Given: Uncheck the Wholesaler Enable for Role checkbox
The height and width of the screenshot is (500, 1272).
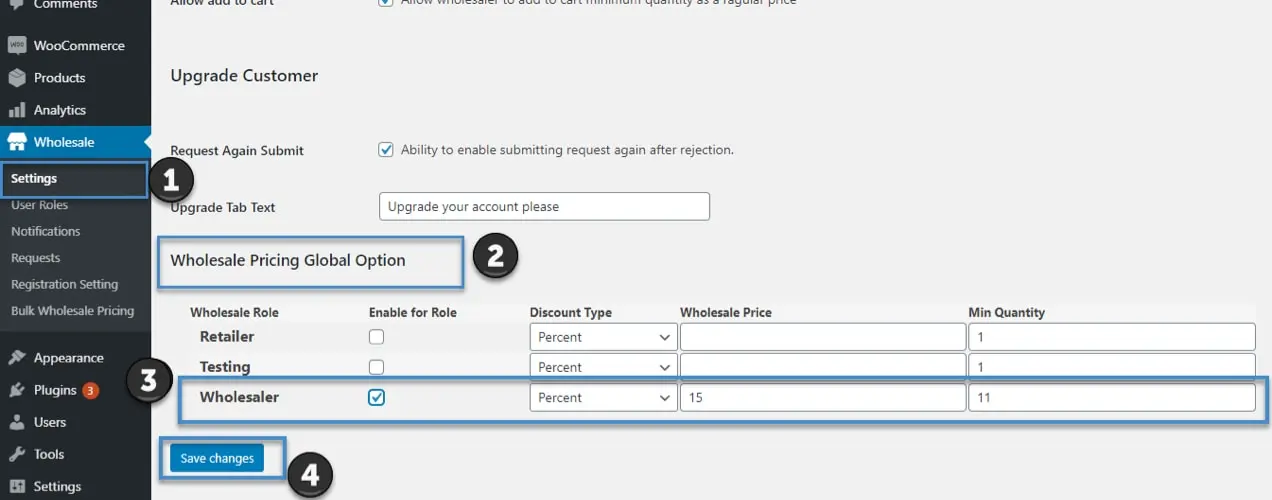Looking at the screenshot, I should pos(376,397).
